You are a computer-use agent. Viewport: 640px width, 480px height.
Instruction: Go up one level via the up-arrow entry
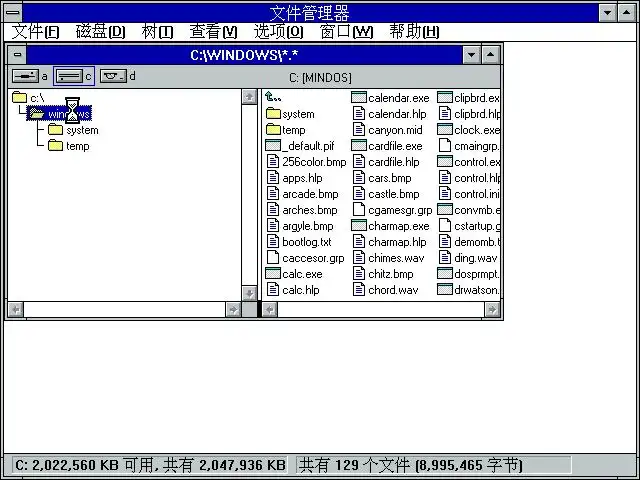[273, 97]
